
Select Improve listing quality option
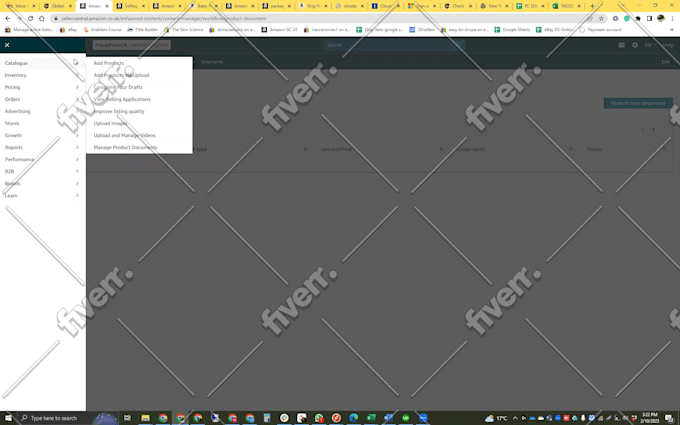119,111
